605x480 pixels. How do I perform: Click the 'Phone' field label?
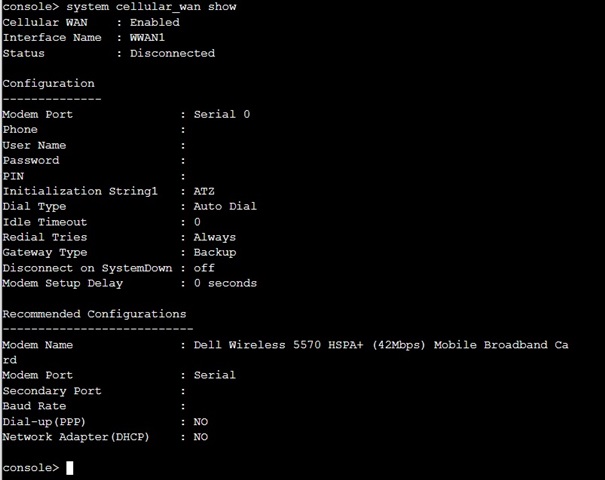(20, 130)
